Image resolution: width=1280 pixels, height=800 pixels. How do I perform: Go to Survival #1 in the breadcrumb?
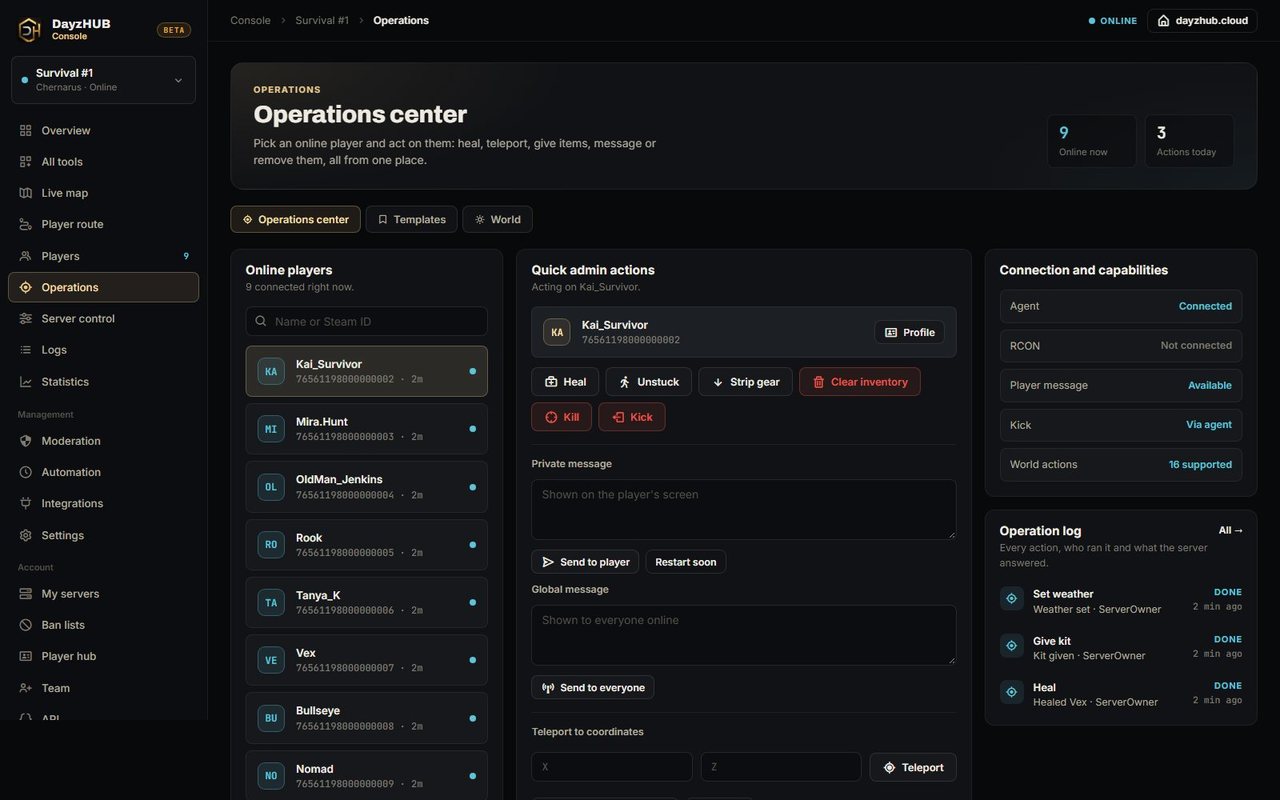point(322,20)
